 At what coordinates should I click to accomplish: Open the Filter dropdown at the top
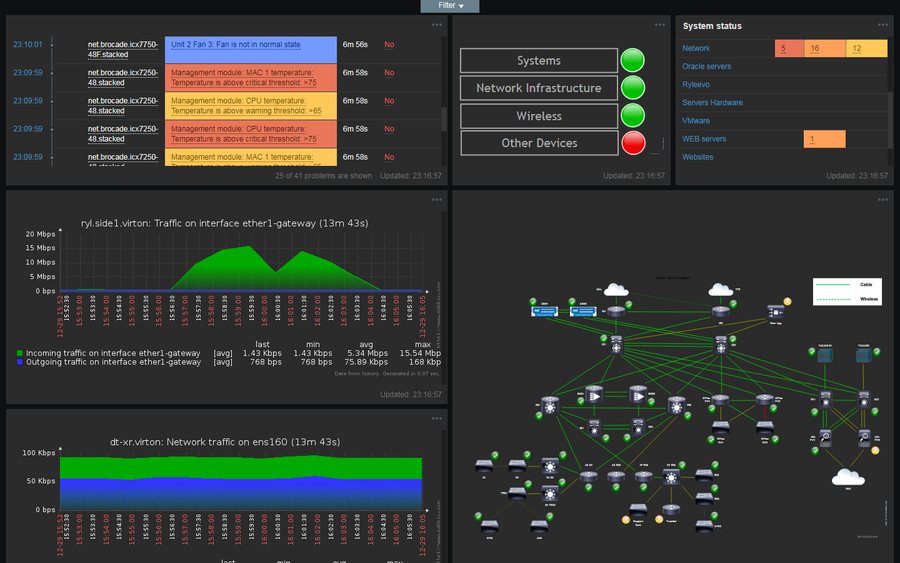click(450, 6)
